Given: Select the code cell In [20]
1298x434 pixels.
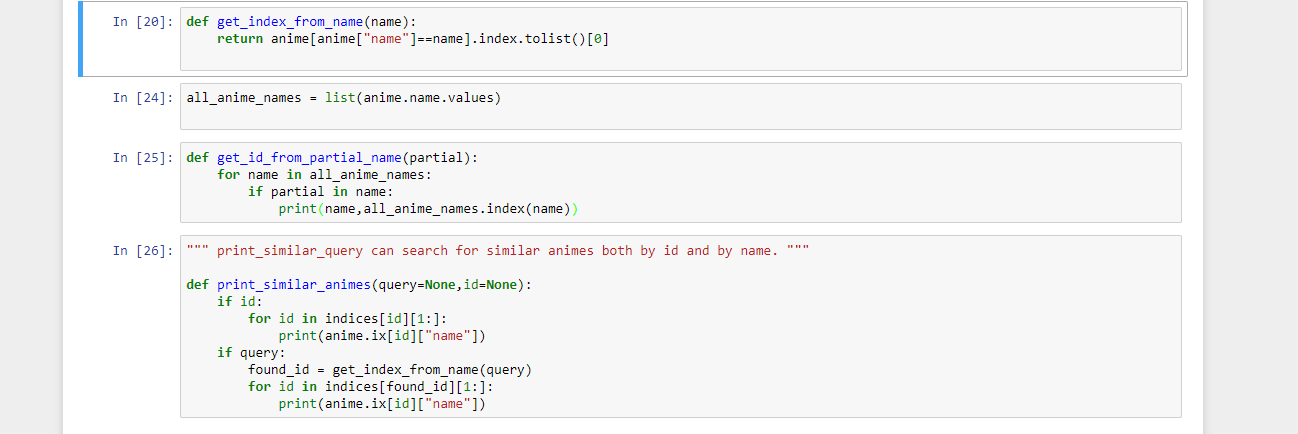Looking at the screenshot, I should 680,39.
